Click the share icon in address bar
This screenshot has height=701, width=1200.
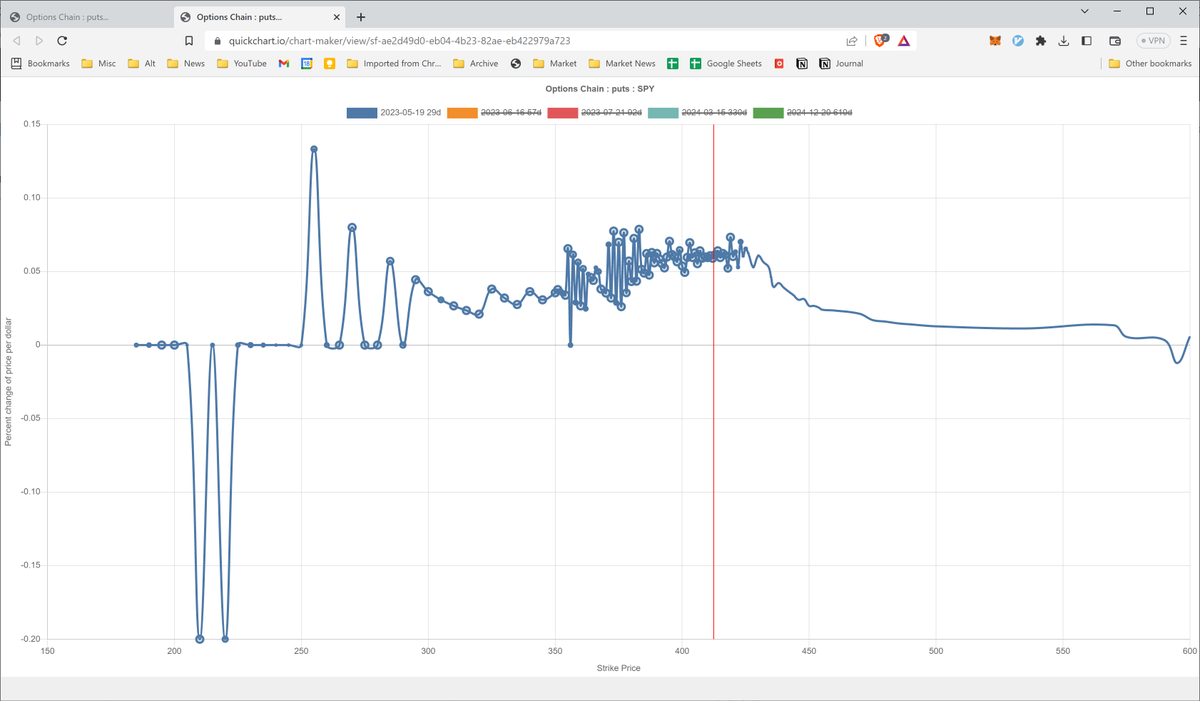(x=851, y=41)
